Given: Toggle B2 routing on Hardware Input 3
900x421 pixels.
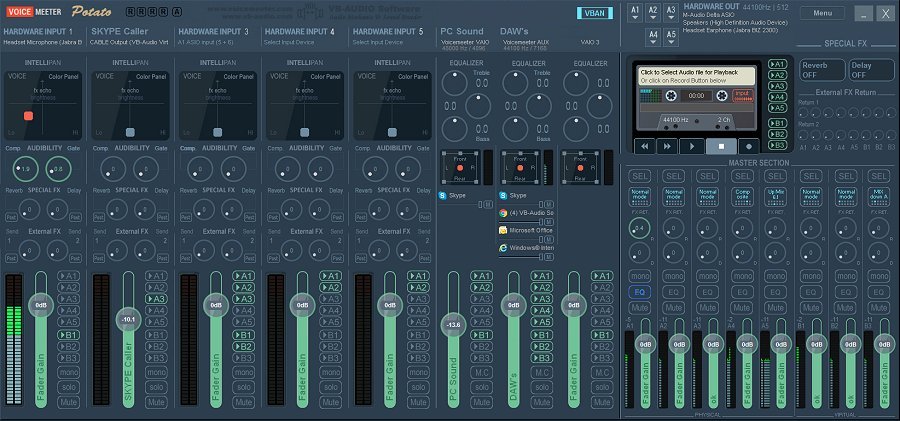Looking at the screenshot, I should point(243,346).
